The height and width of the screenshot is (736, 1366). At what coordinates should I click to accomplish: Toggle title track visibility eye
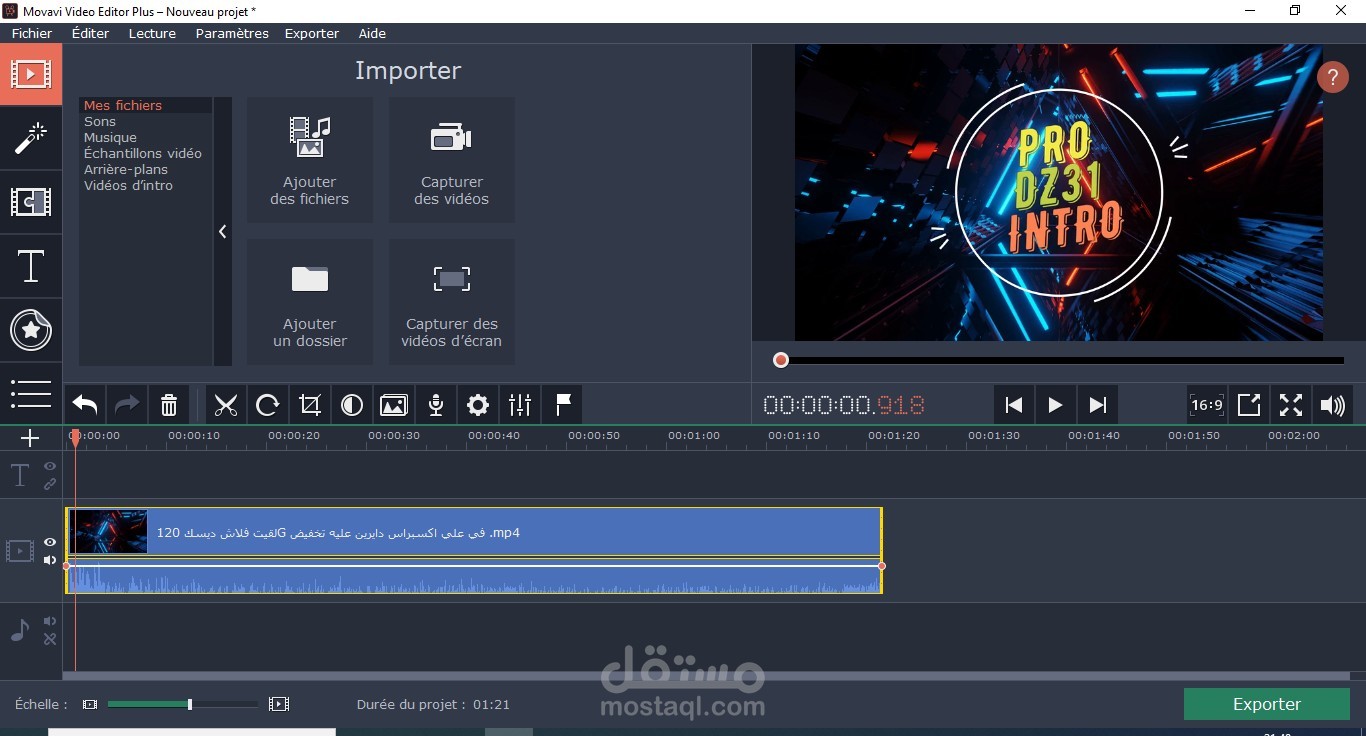point(50,467)
